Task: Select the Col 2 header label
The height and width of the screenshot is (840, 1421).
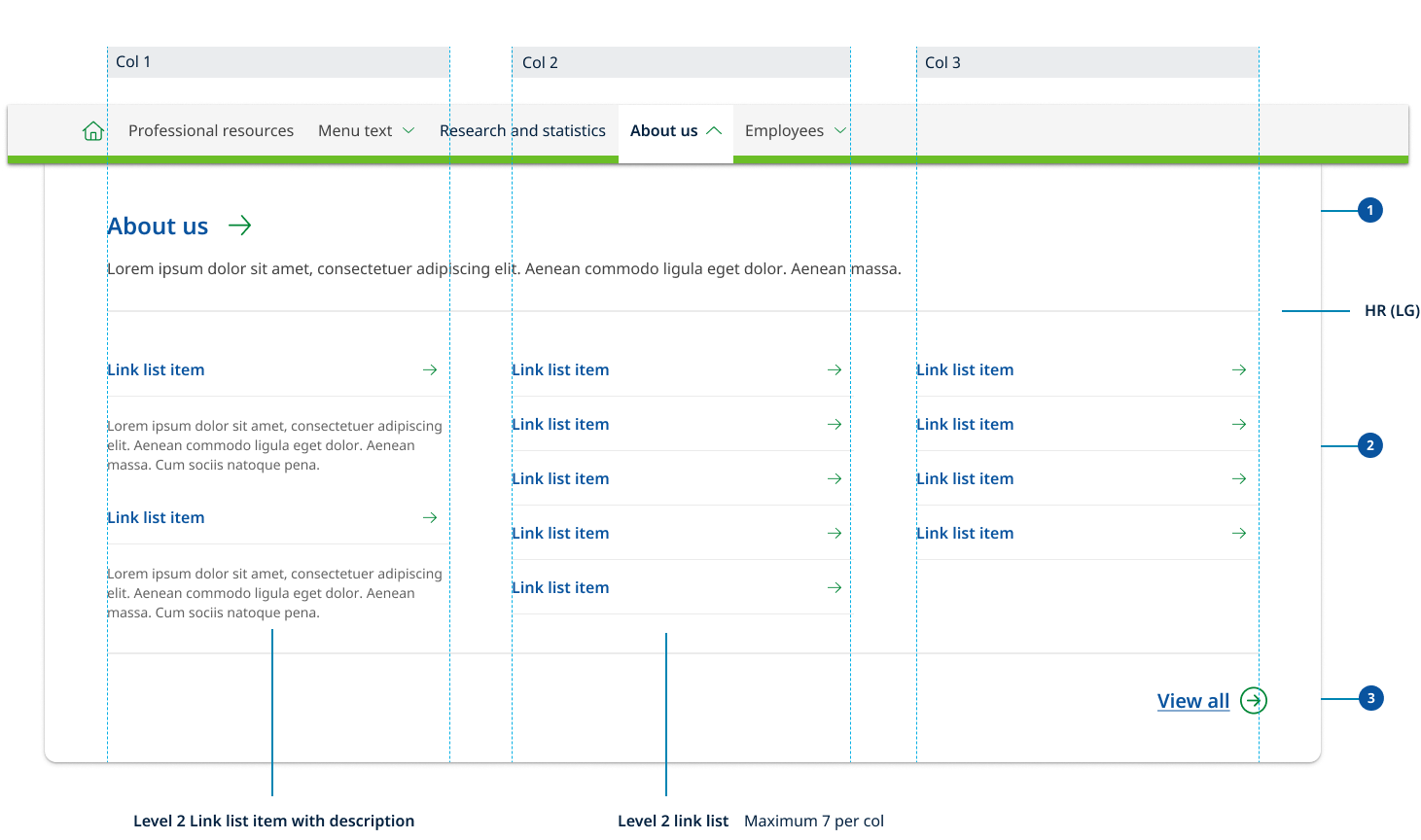Action: tap(540, 63)
